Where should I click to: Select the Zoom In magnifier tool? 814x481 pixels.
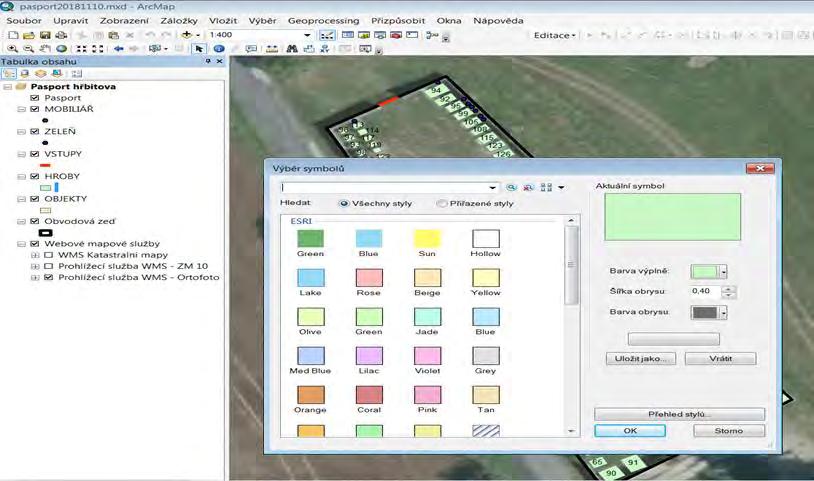click(12, 49)
